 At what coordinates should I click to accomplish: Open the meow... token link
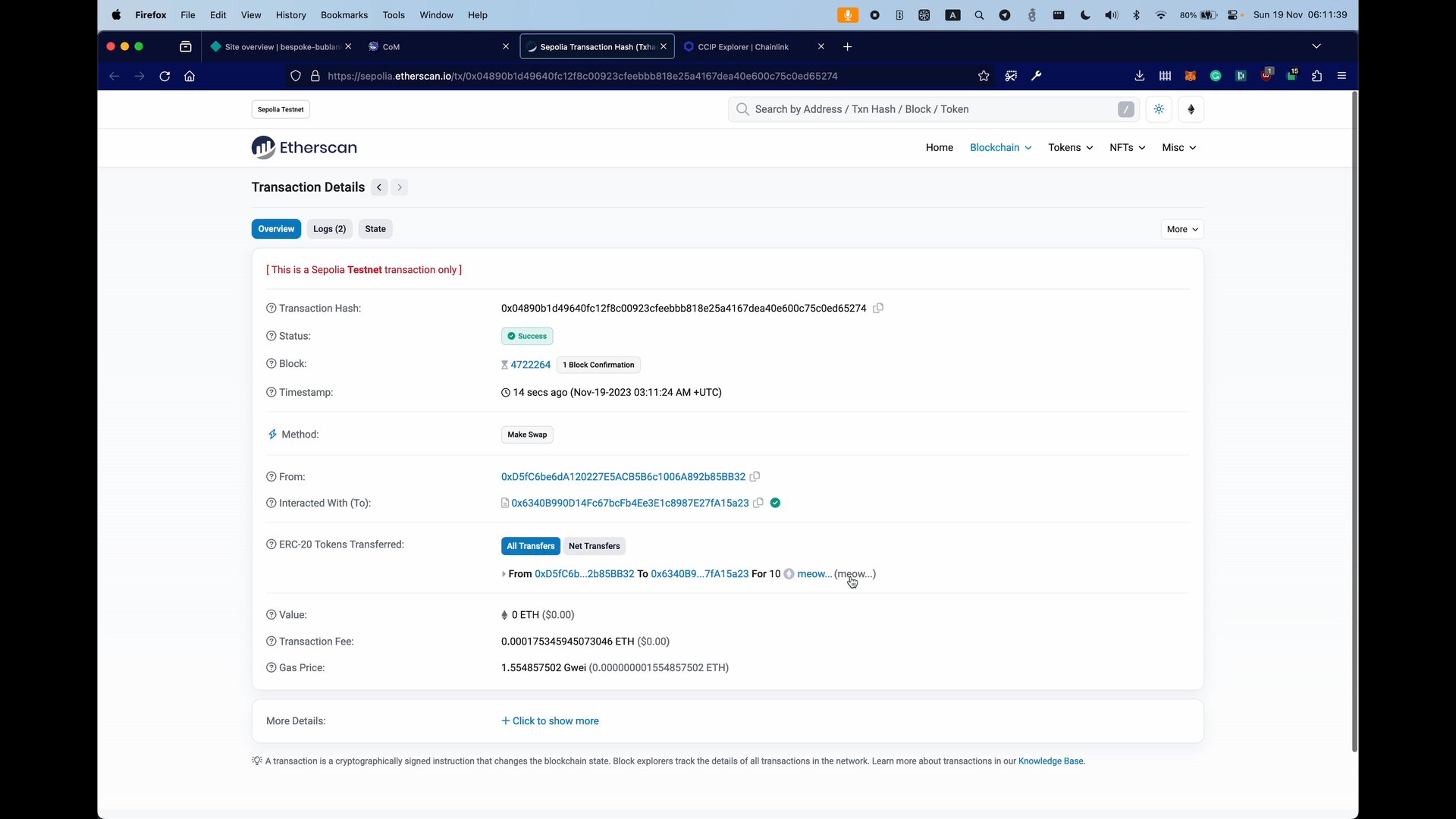[814, 574]
